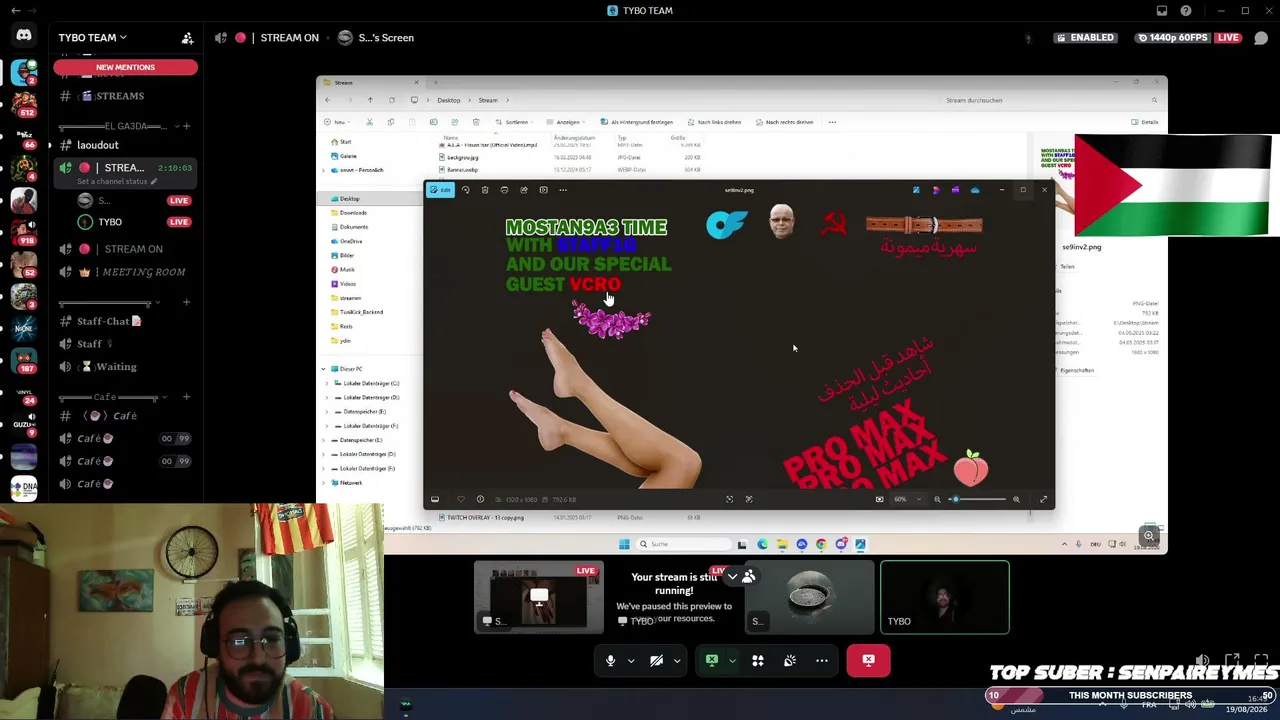Viewport: 1280px width, 720px height.
Task: Open the TYBO TEAM server dropdown
Action: 92,38
